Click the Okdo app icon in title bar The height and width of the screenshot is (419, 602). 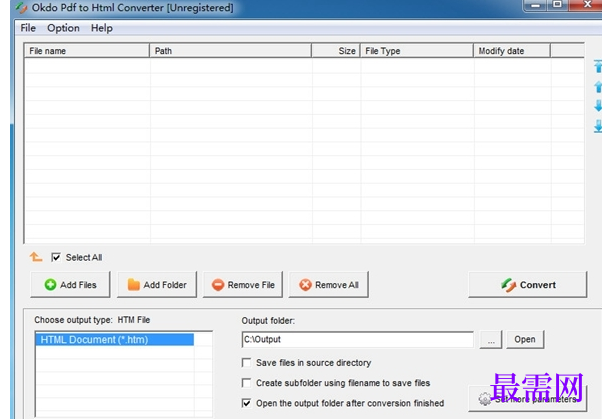click(22, 7)
